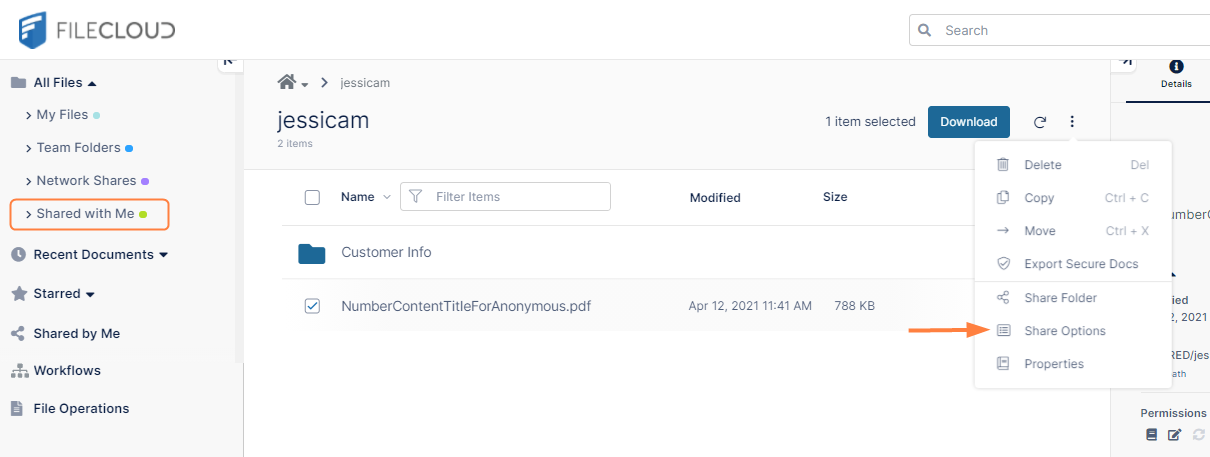This screenshot has width=1210, height=457.
Task: Collapse the left sidebar with arrow icon
Action: point(229,61)
